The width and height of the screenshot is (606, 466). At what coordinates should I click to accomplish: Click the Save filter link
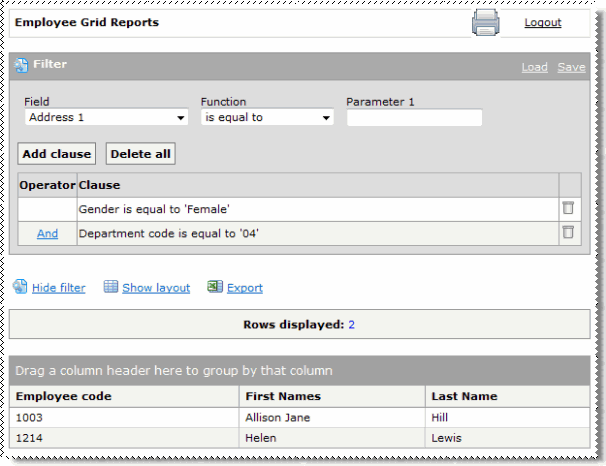(x=571, y=67)
